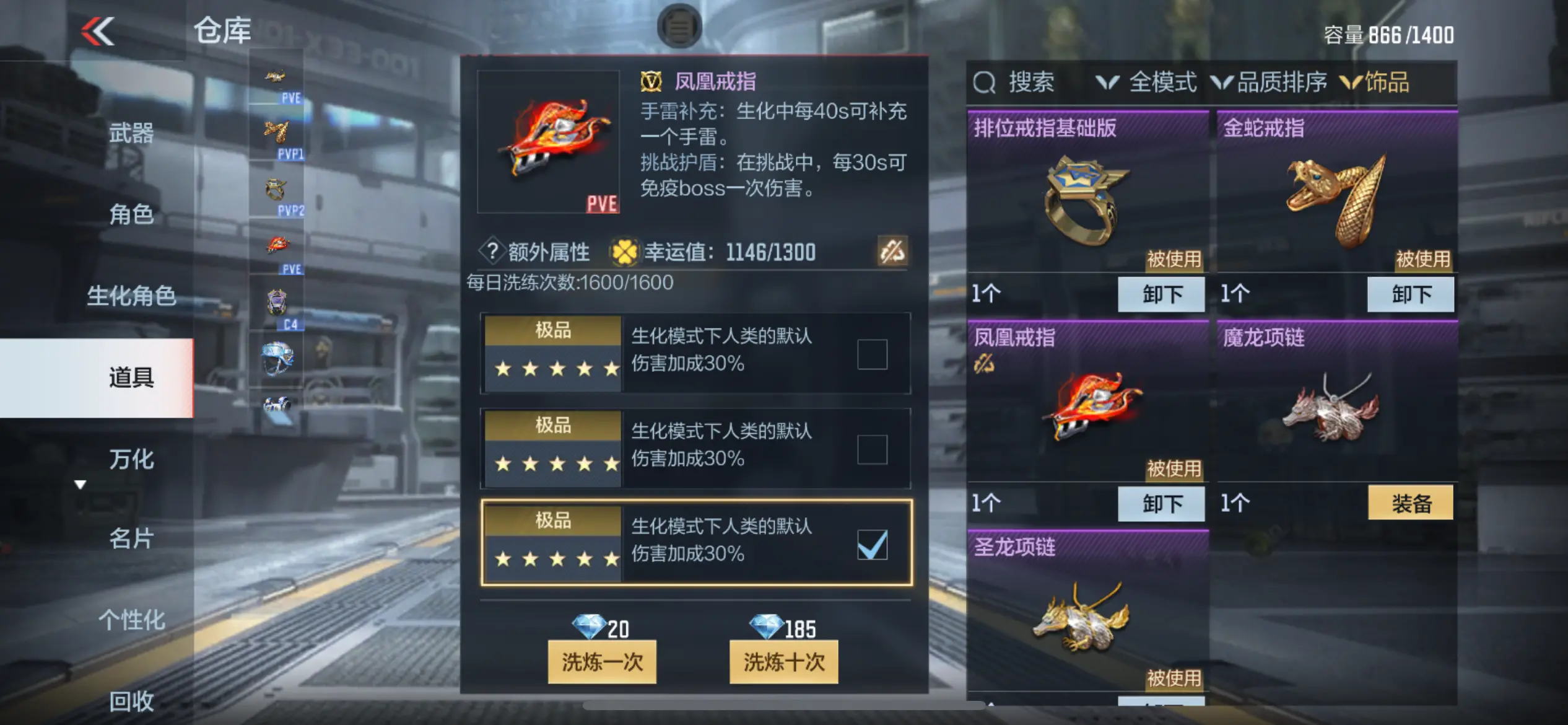Select the 金蛇戒指 item thumbnail
This screenshot has width=1568, height=725.
[x=1338, y=198]
